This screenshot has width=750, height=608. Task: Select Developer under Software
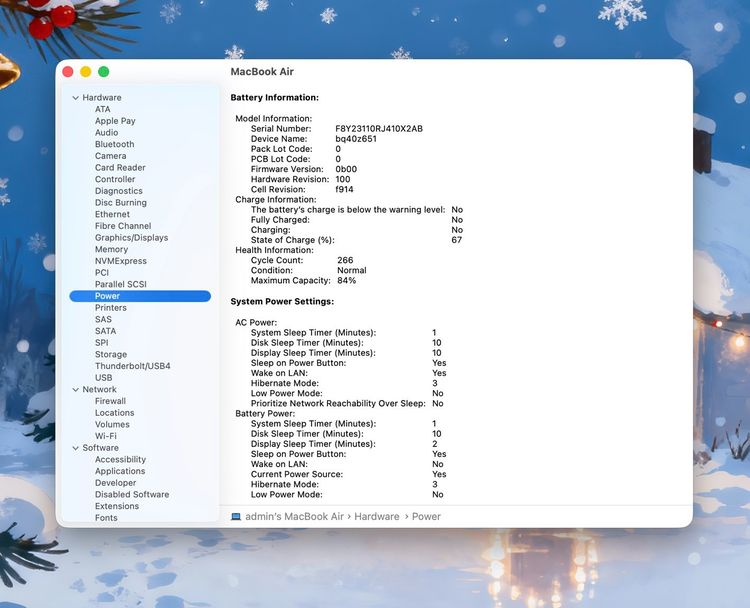tap(115, 483)
